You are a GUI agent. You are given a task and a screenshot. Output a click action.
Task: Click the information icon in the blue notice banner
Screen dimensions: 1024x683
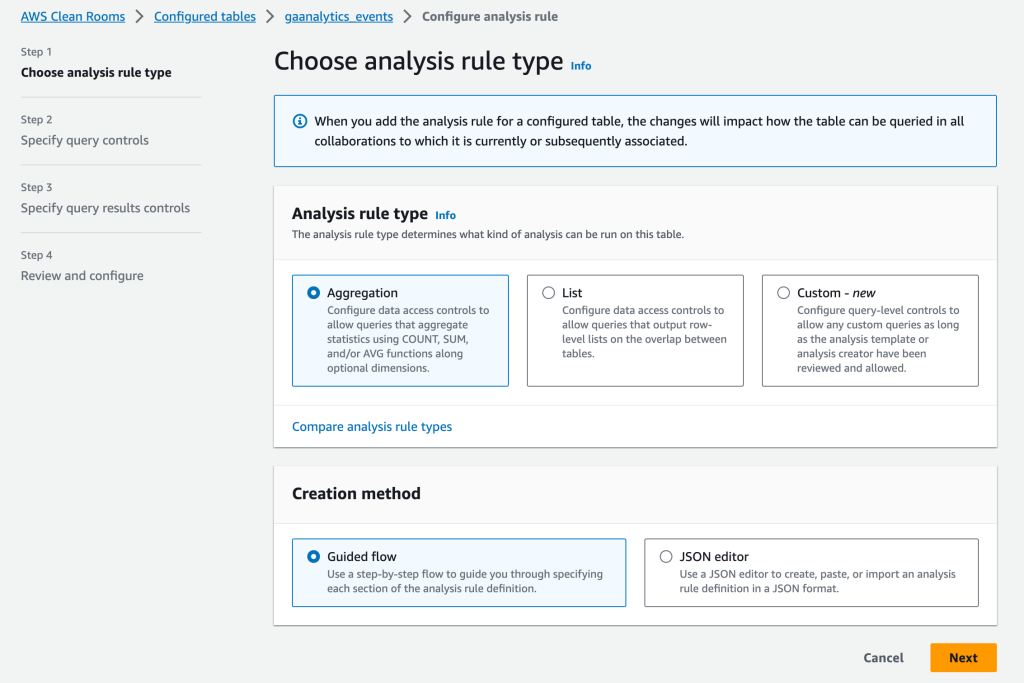pos(299,119)
